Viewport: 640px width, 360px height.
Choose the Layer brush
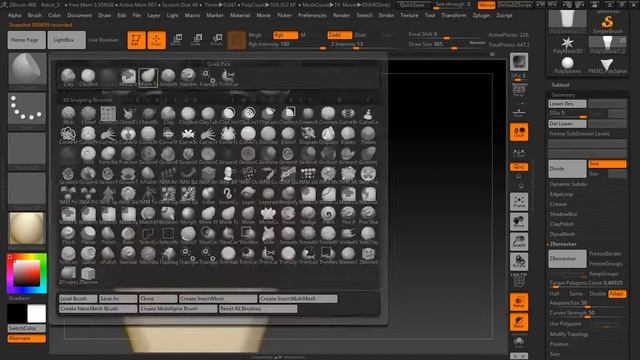coord(248,195)
